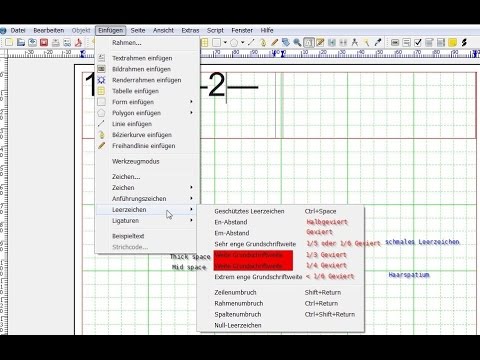This screenshot has height=360, width=480.
Task: Insert a yellow PDF text annotation icon
Action: tap(452, 42)
